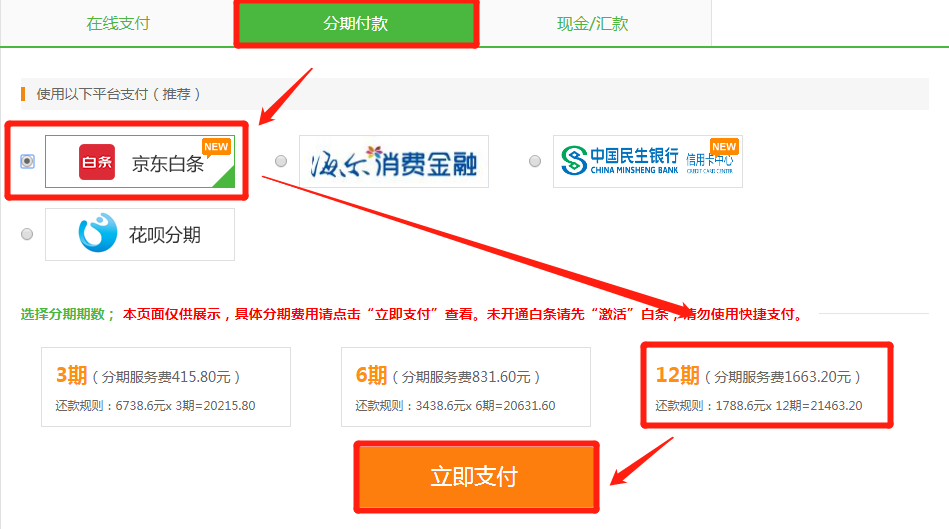Select the 中国民生银行 radio button
Viewport: 949px width, 529px height.
point(535,161)
